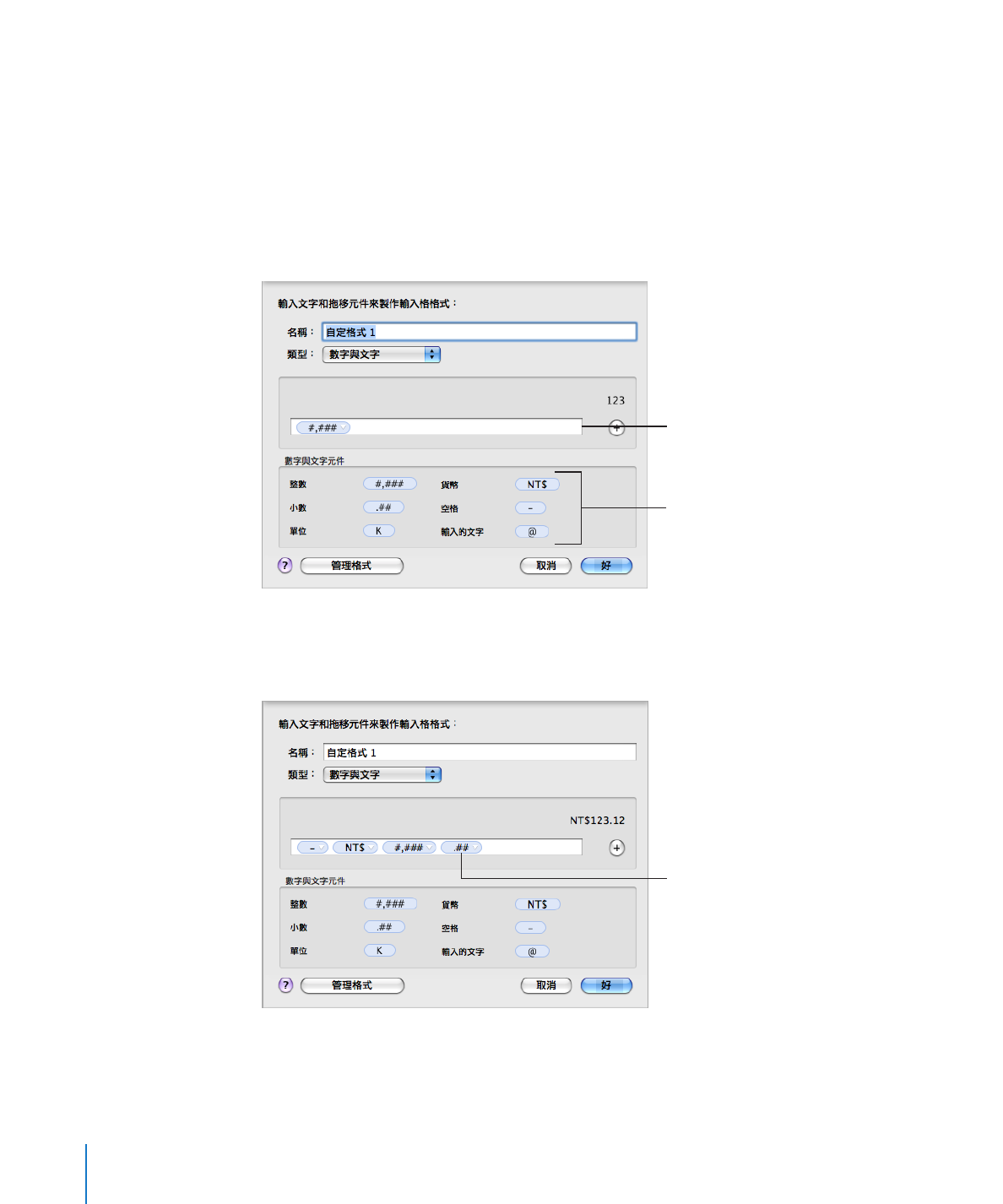Pick the .## 小數 element in lower elements panel

tap(385, 927)
